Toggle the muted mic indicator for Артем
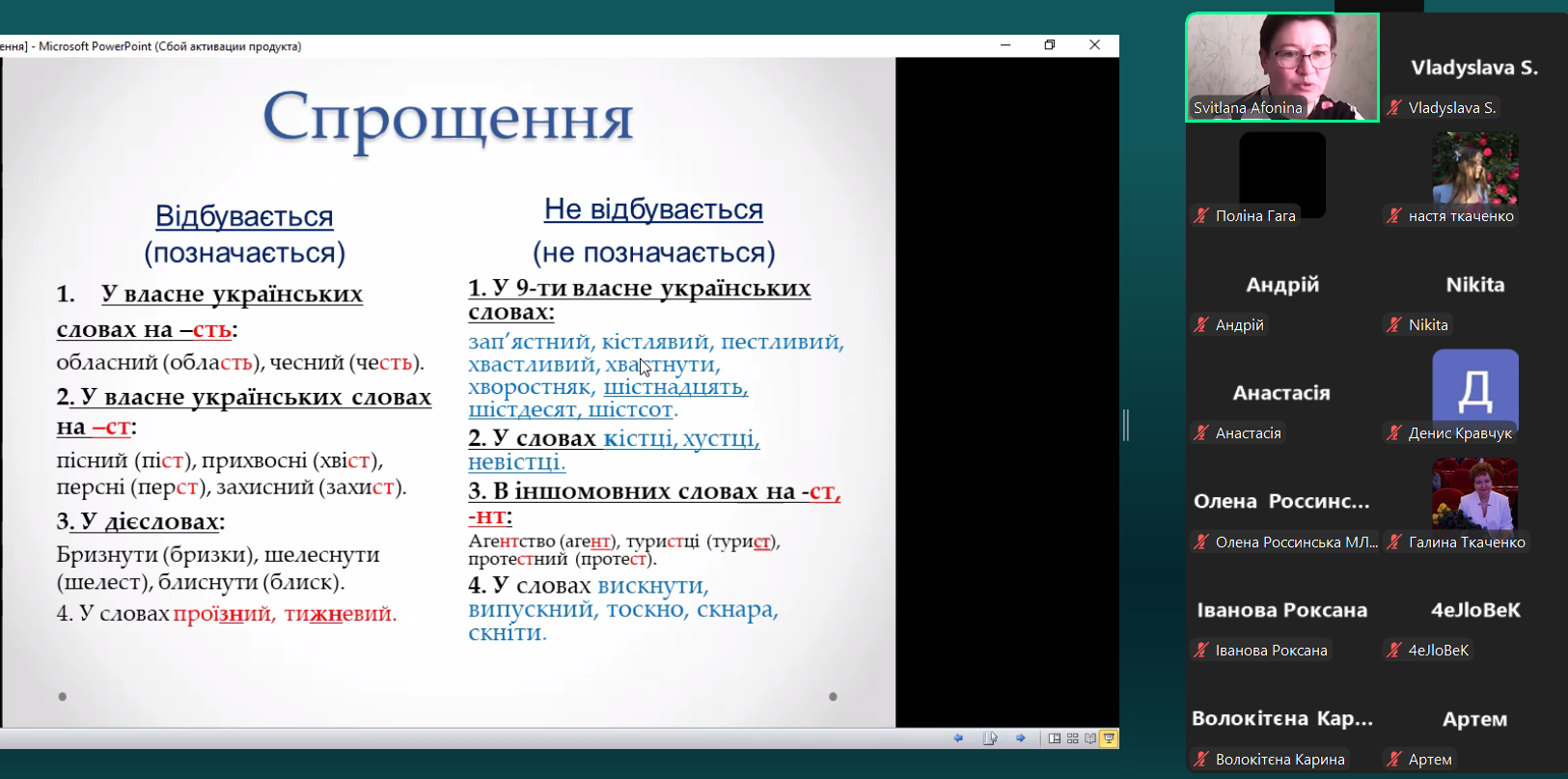Viewport: 1568px width, 779px height. [x=1394, y=760]
